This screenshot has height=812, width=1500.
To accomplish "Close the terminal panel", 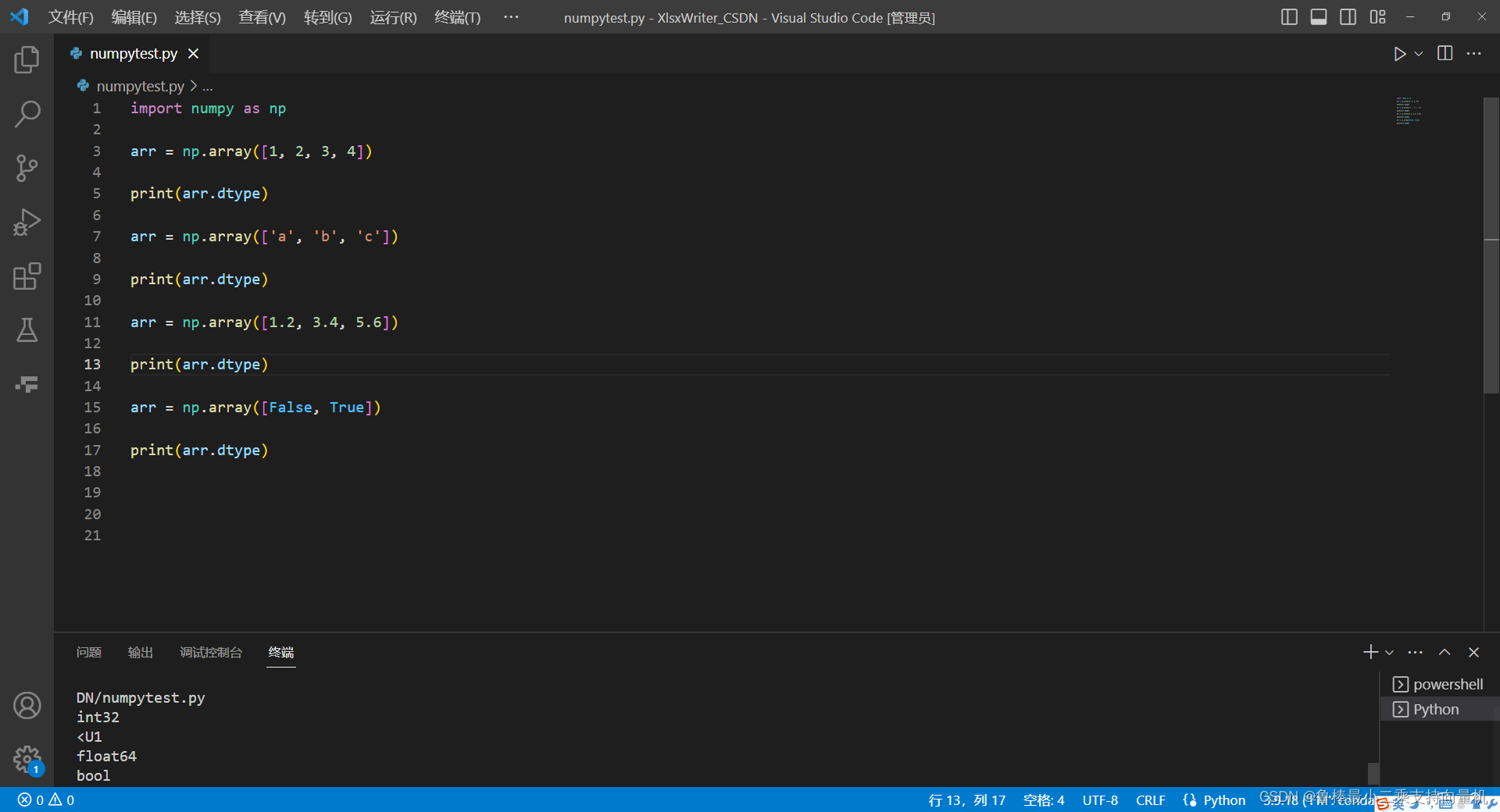I will 1474,652.
